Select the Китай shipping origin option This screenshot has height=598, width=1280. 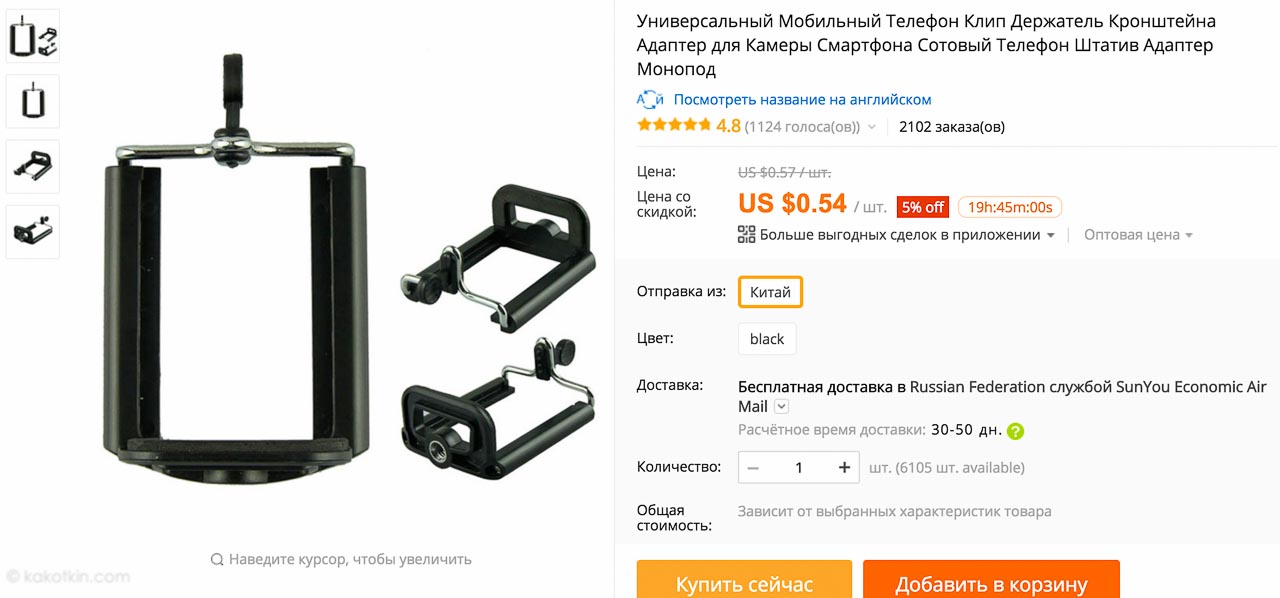(771, 292)
